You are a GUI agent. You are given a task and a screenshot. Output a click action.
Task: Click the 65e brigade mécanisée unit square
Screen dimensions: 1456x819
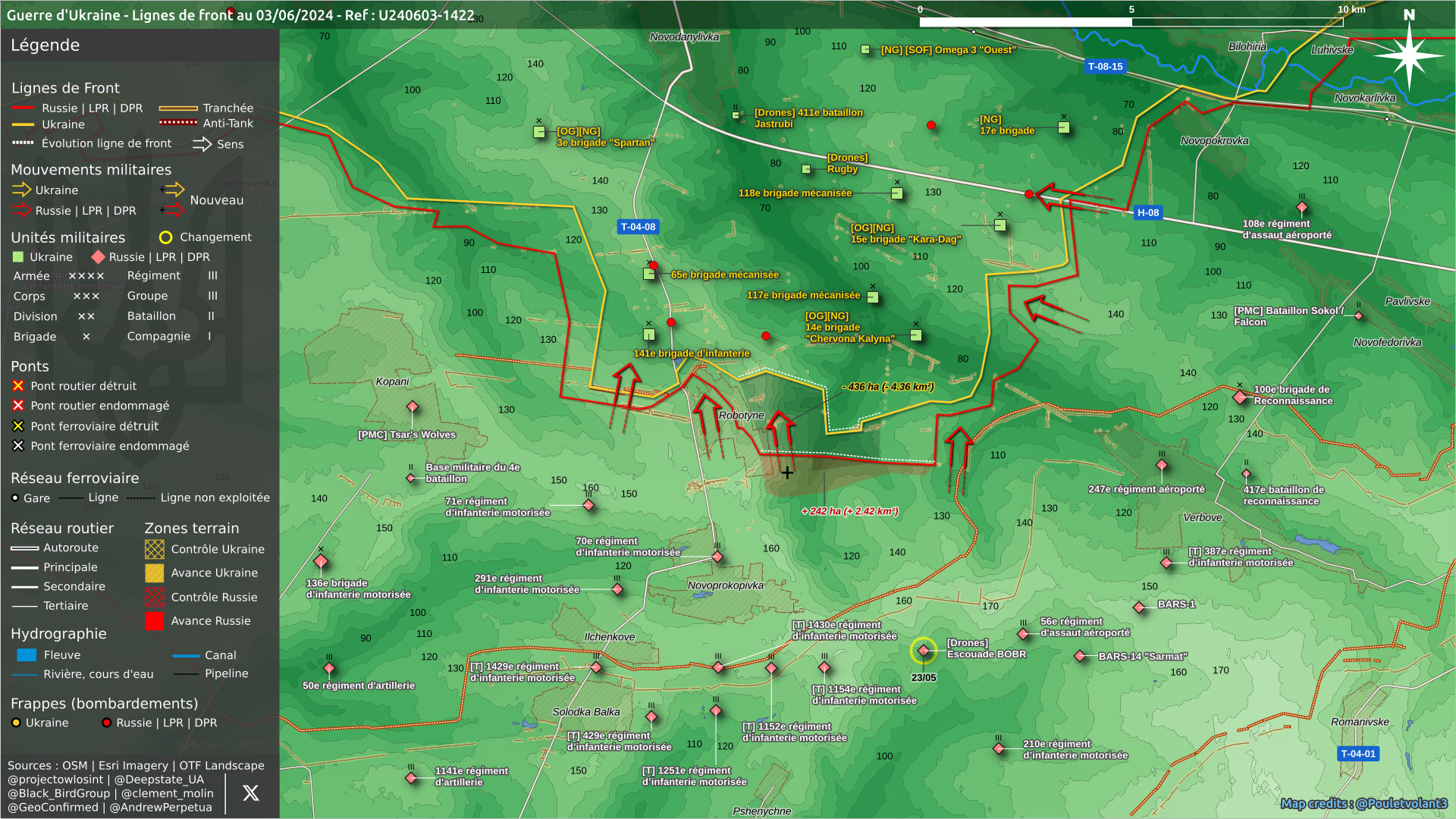point(649,274)
